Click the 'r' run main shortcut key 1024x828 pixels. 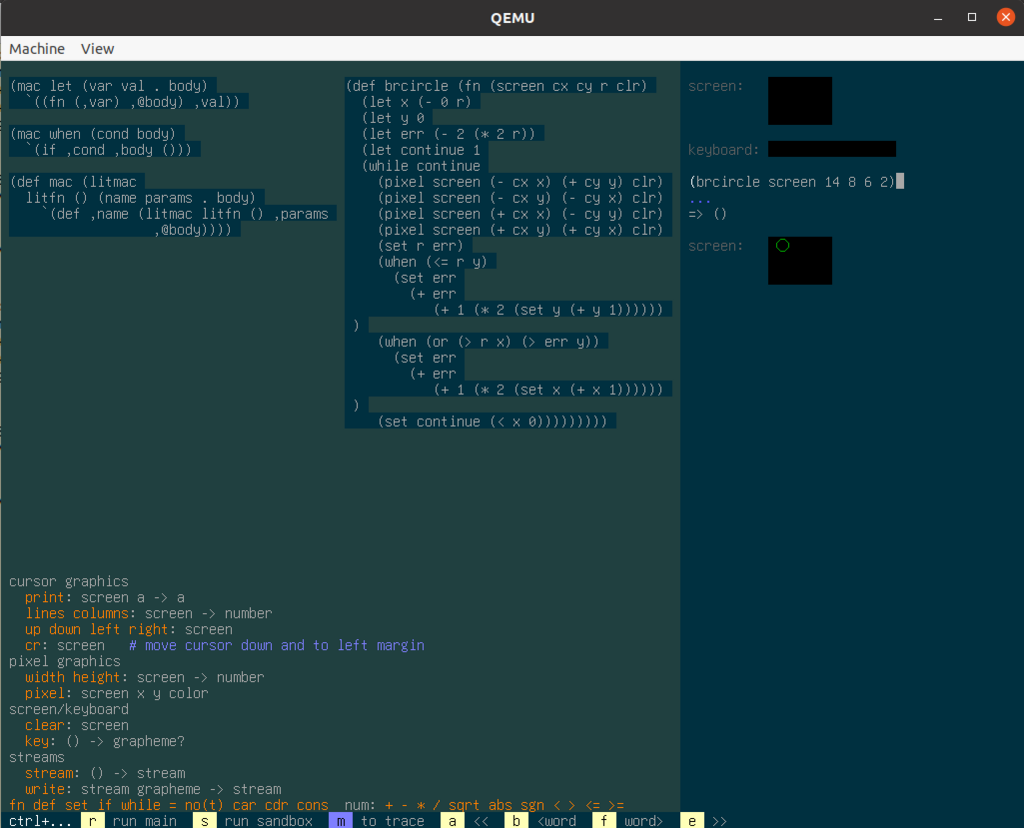(93, 821)
